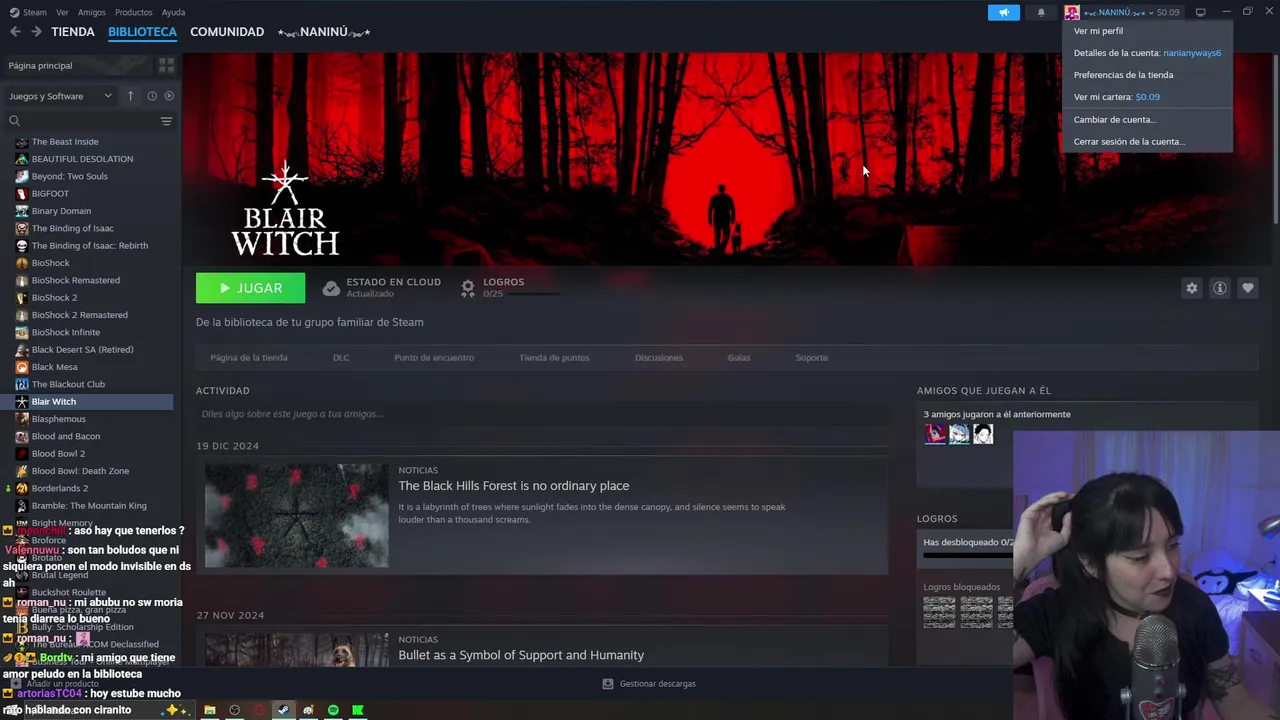Screen dimensions: 1280x720
Task: Open OBS Studio in taskbar
Action: pyautogui.click(x=234, y=710)
